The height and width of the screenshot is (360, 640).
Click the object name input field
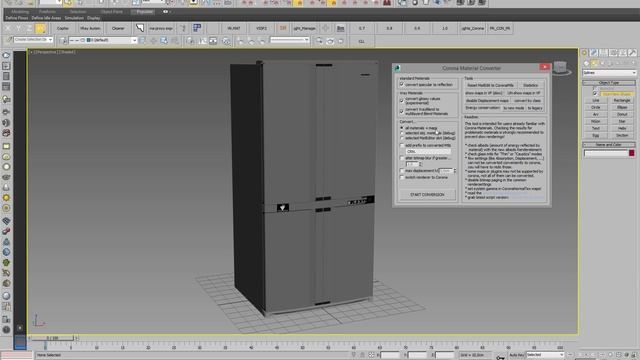coord(606,153)
